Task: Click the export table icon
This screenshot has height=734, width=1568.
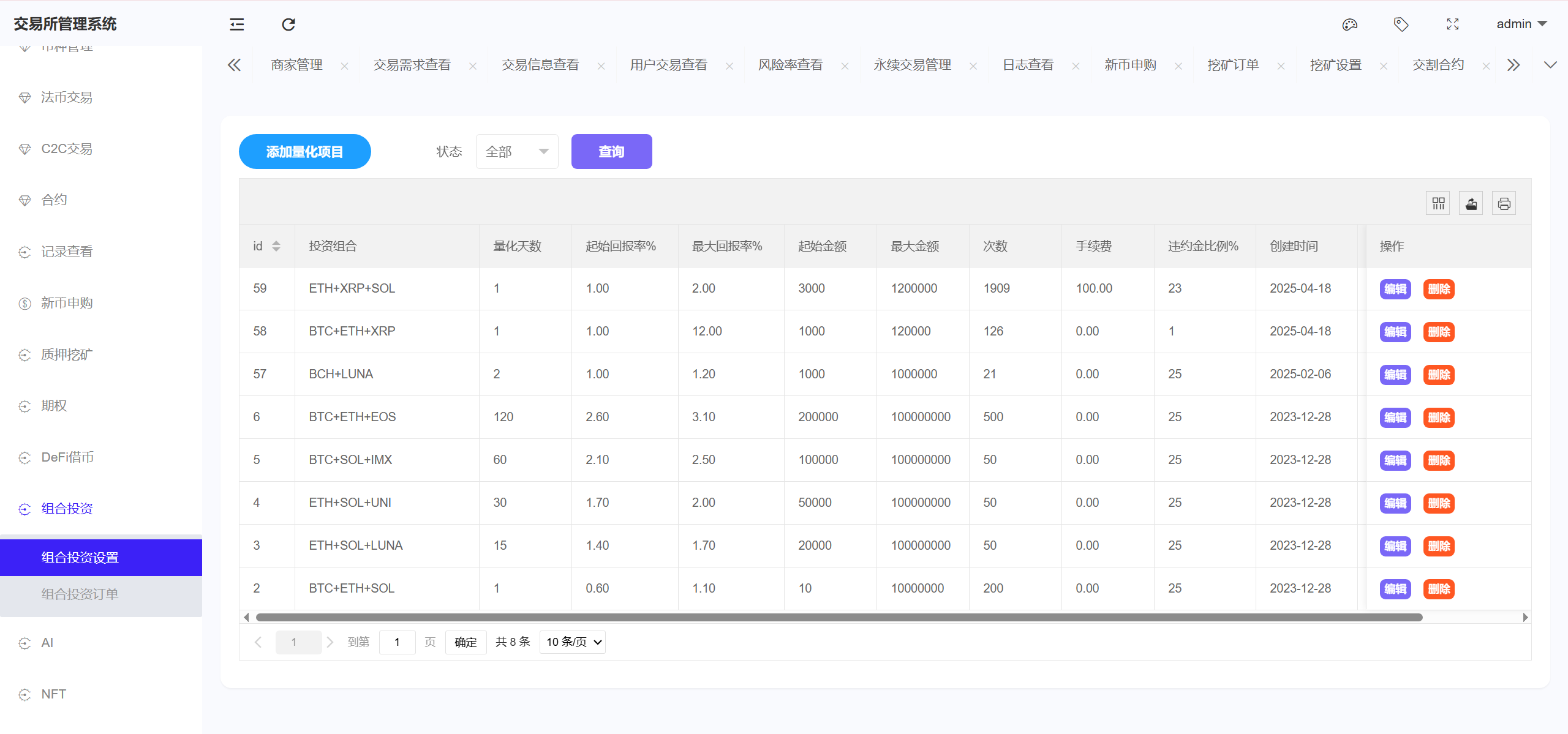Action: click(1471, 204)
